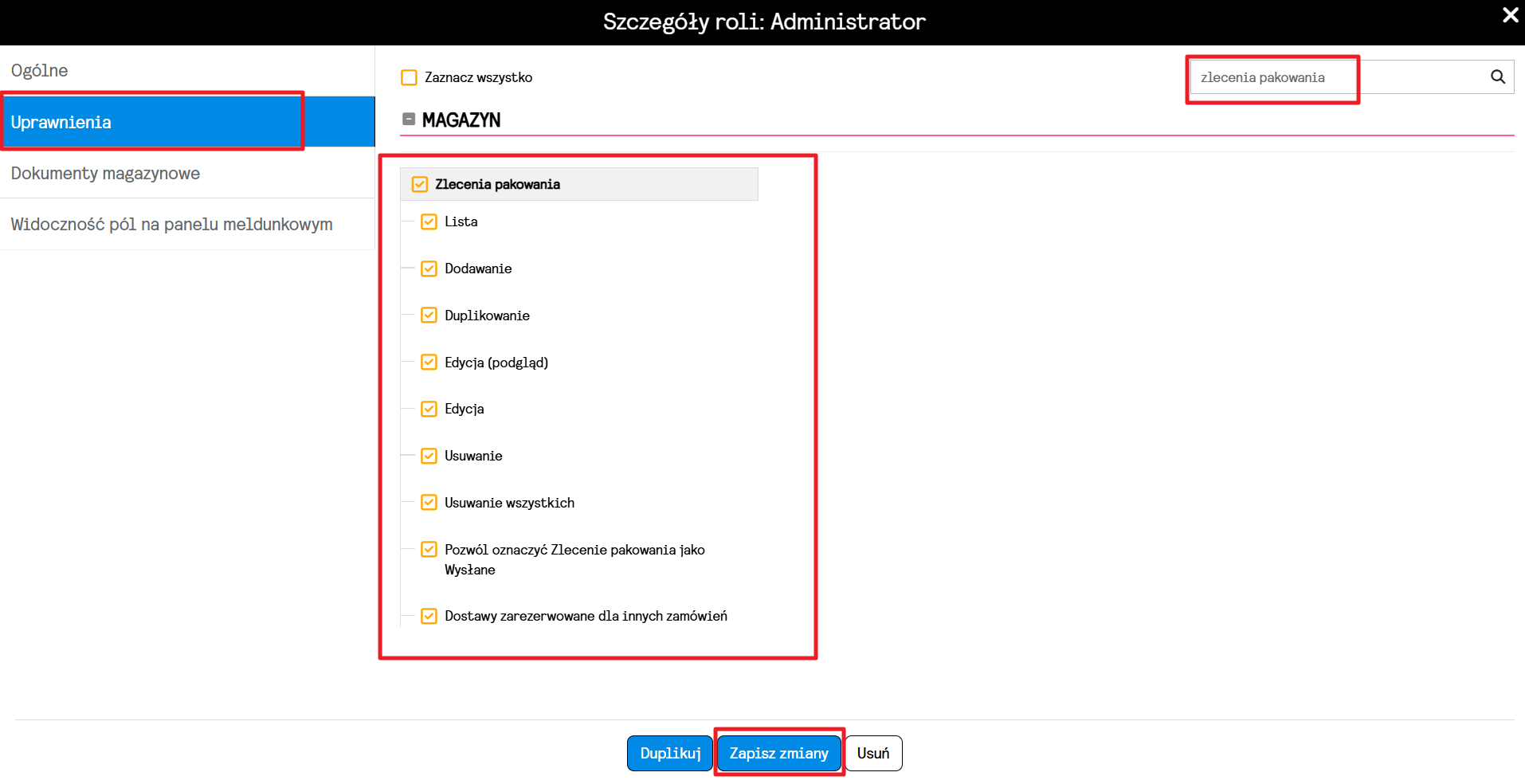Viewport: 1525px width, 784px height.
Task: Click the Zapisz zmiany button
Action: point(779,753)
